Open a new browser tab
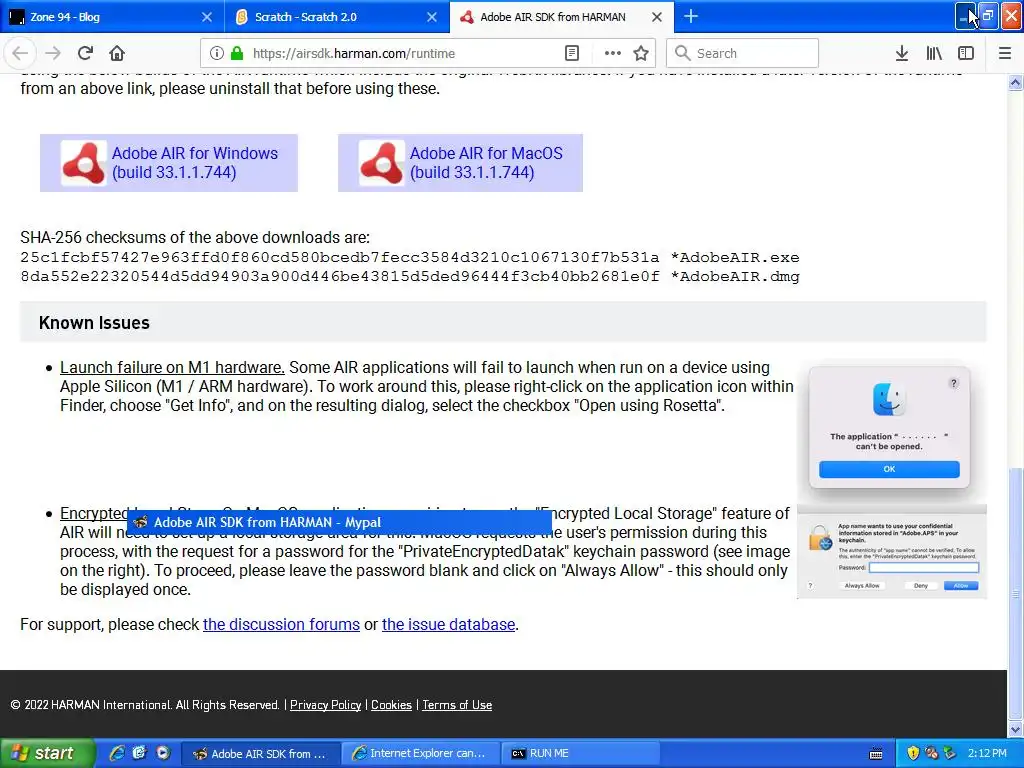The width and height of the screenshot is (1024, 768). coord(691,16)
